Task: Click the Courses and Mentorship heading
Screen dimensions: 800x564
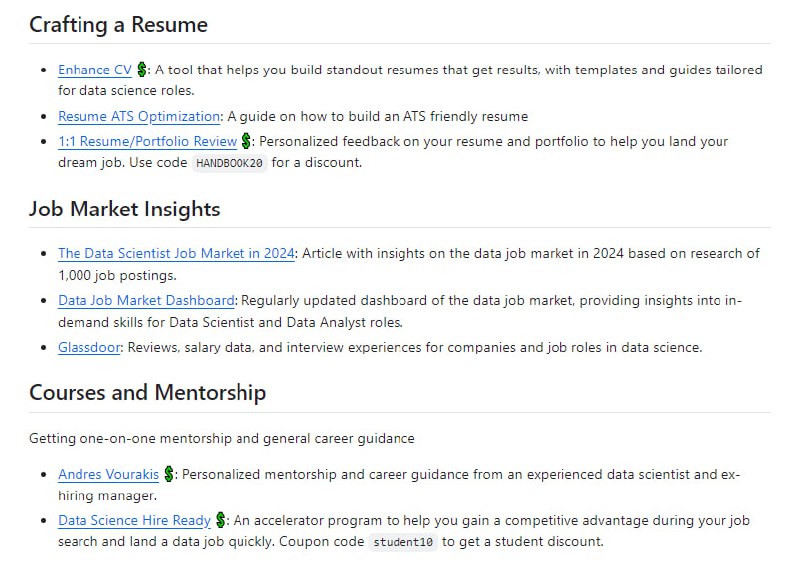Action: [x=147, y=392]
